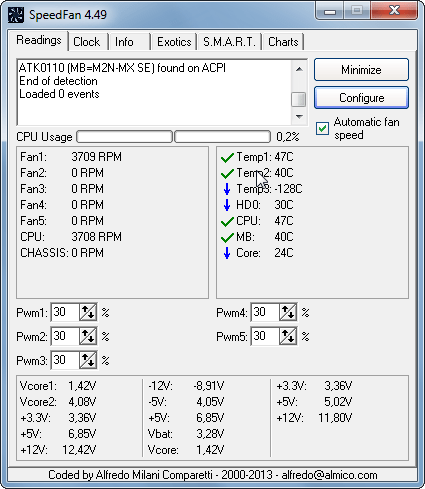425x489 pixels.
Task: Click the green checkmark icon beside MB temperature
Action: 227,237
